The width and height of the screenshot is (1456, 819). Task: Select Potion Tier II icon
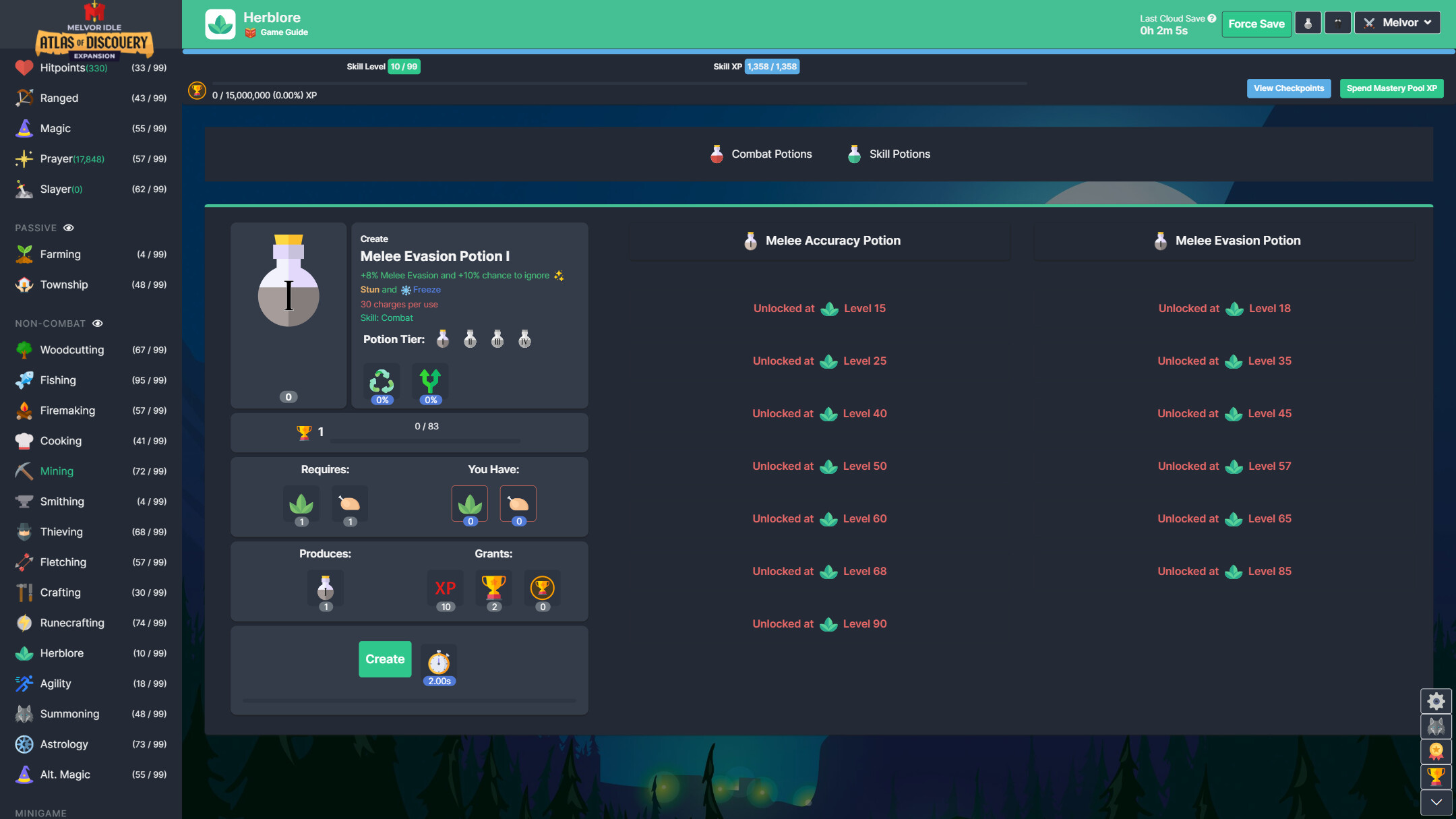point(470,339)
